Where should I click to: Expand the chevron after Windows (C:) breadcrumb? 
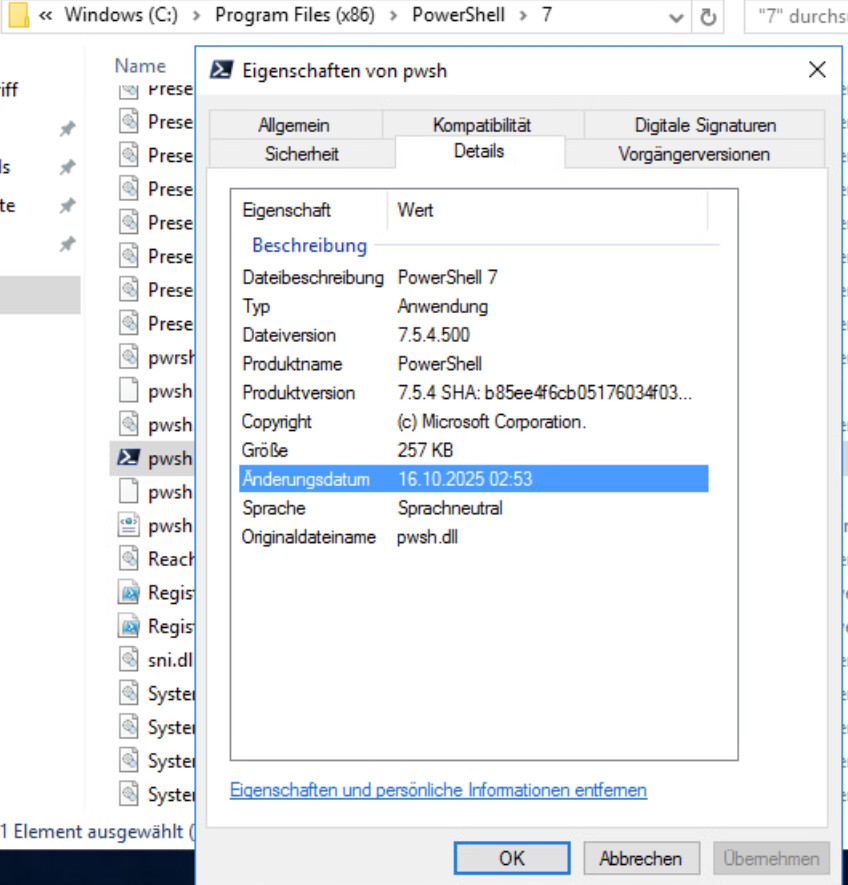(199, 16)
